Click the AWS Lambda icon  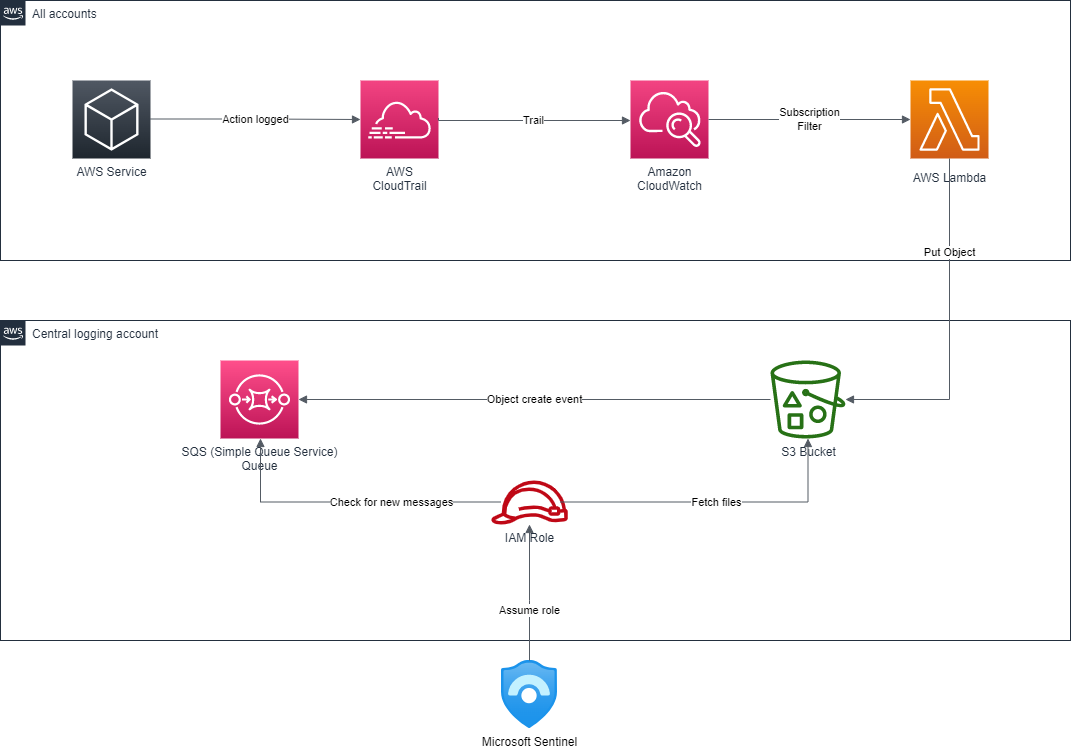949,119
